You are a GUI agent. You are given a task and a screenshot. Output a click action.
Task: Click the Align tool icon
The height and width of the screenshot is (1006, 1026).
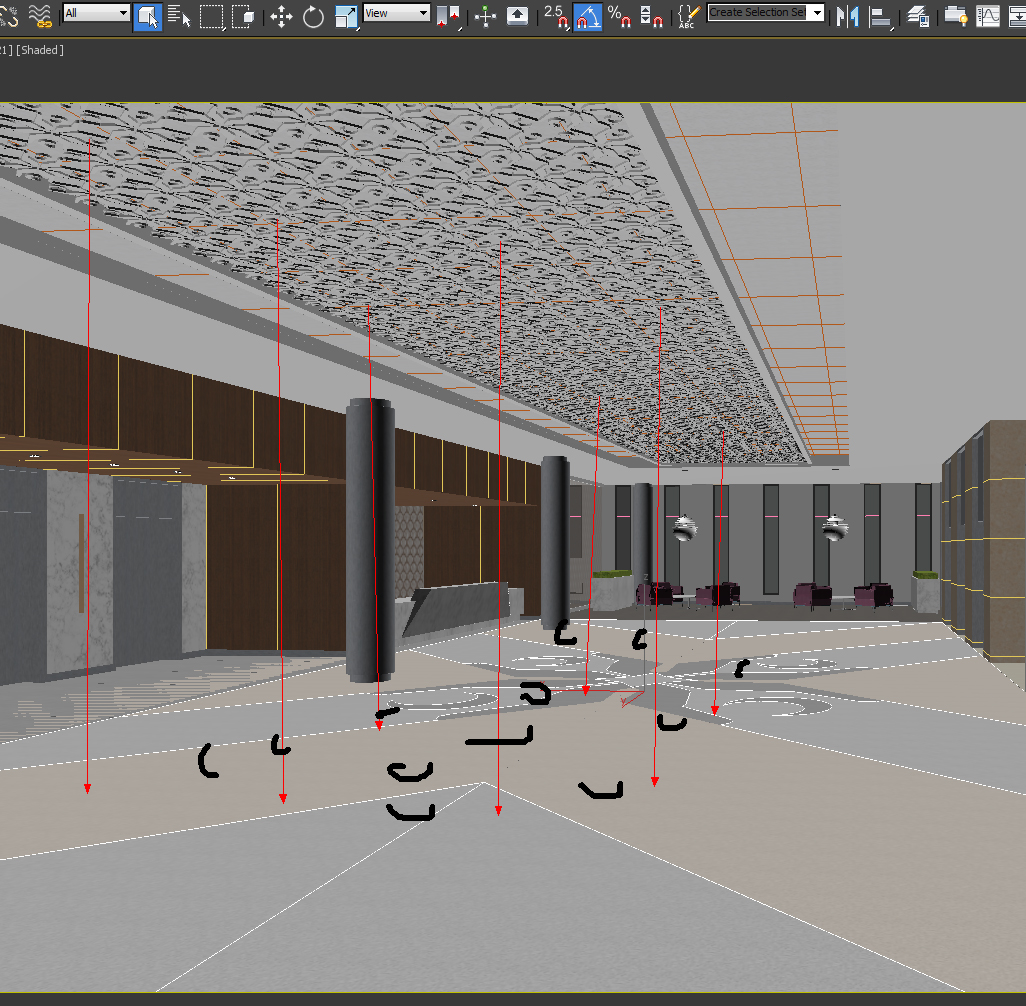[881, 17]
